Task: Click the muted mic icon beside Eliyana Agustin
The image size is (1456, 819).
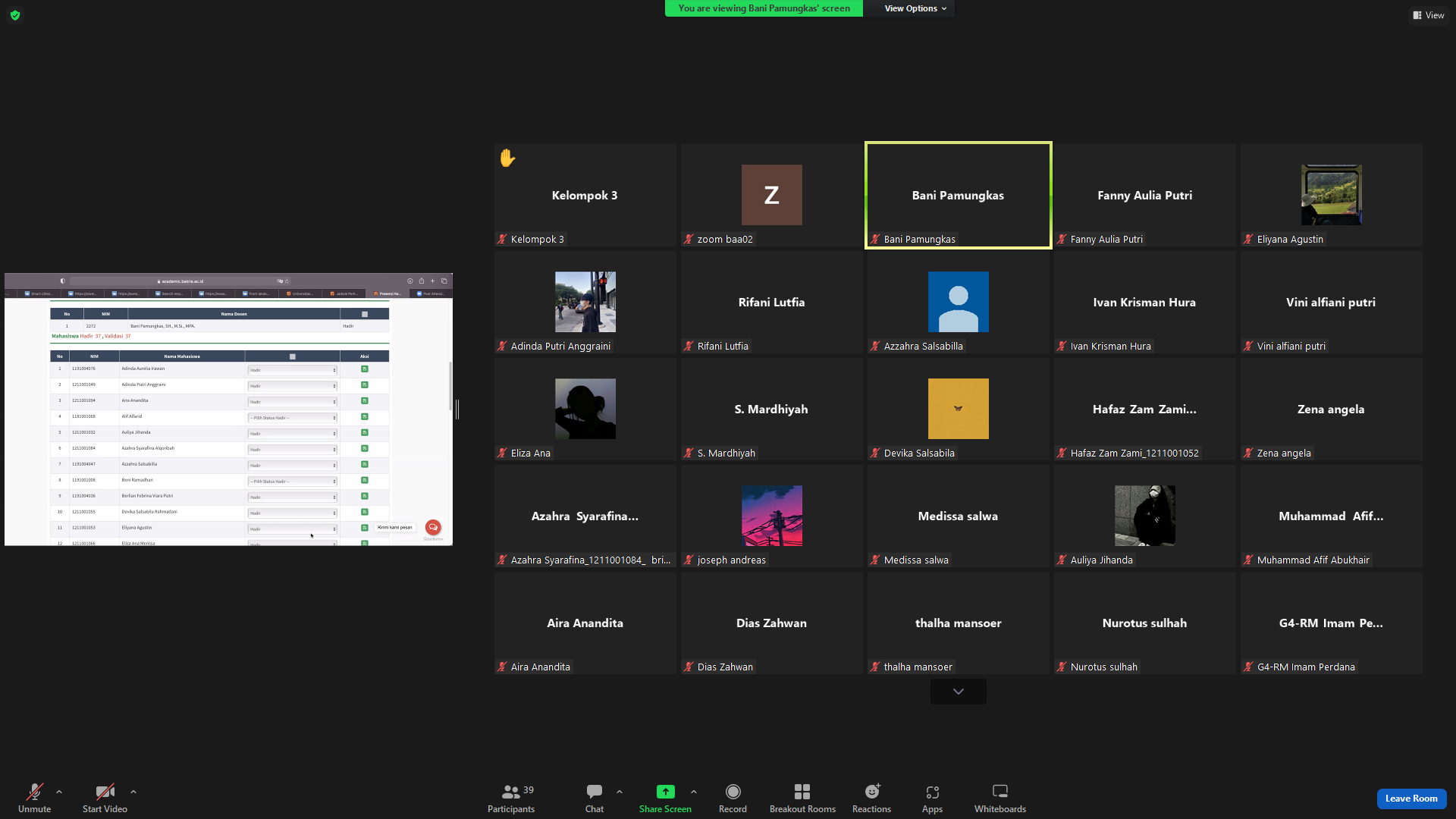Action: click(x=1248, y=239)
